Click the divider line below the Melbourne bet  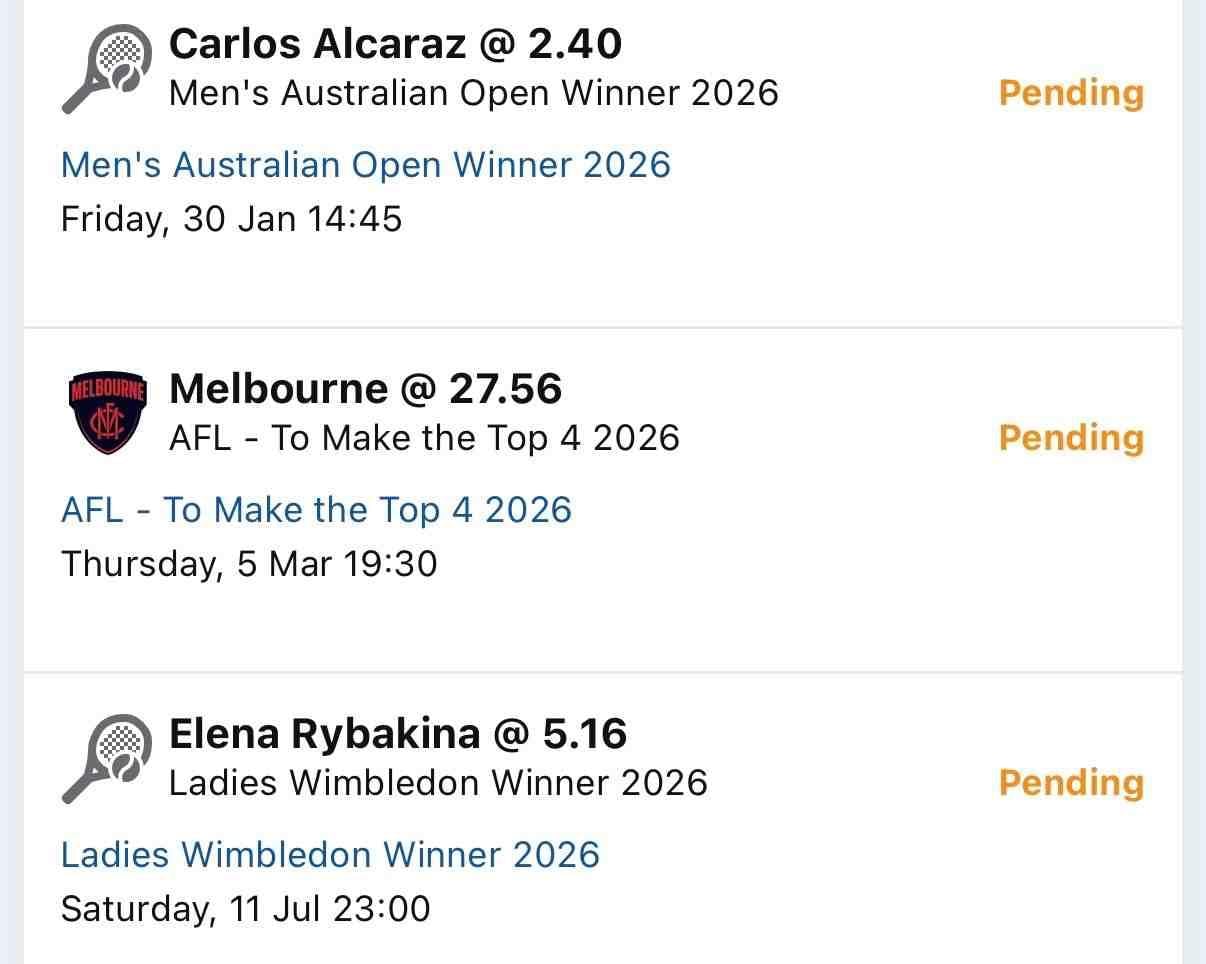[602, 673]
